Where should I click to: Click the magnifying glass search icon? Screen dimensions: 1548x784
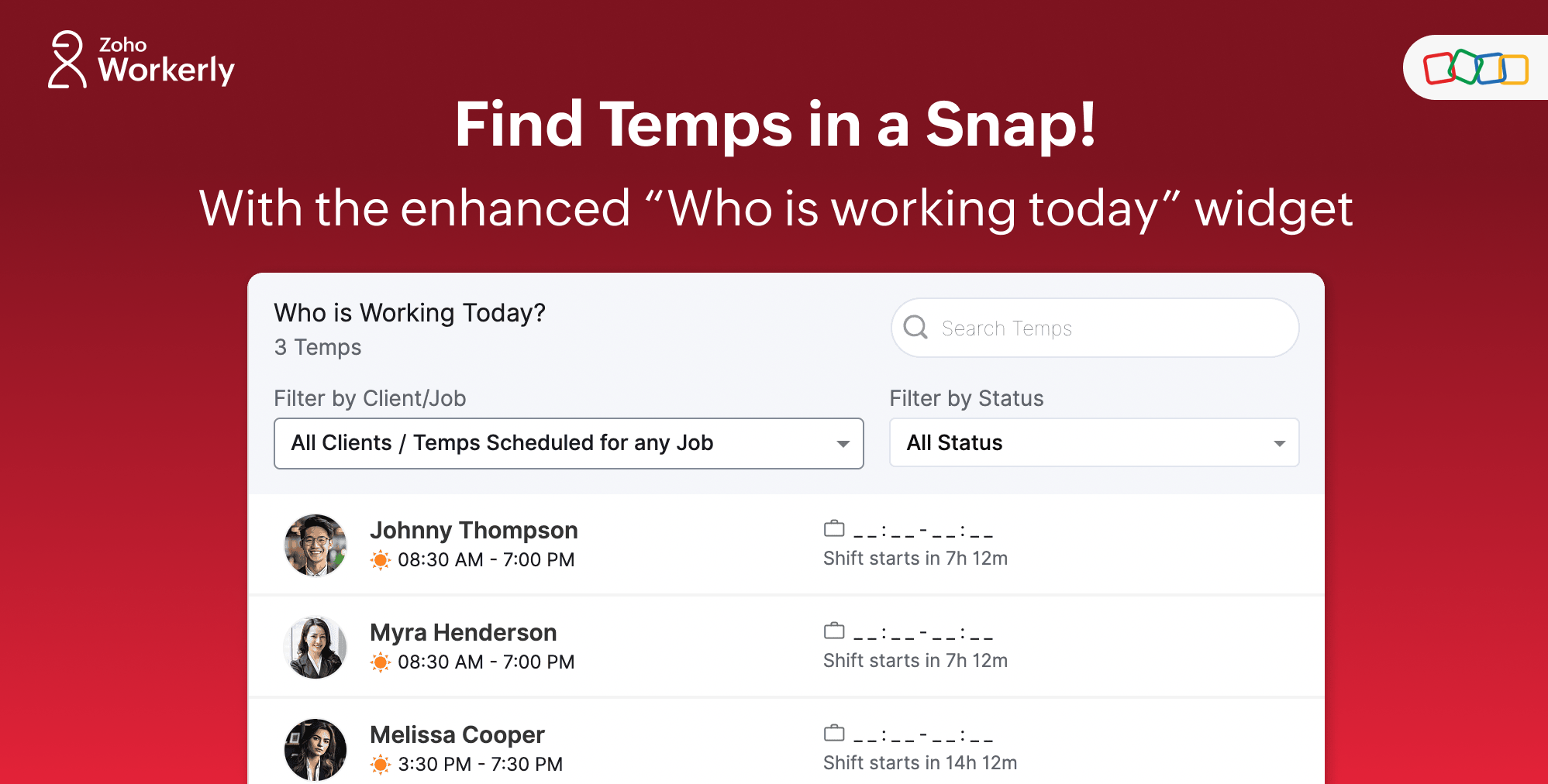point(918,328)
